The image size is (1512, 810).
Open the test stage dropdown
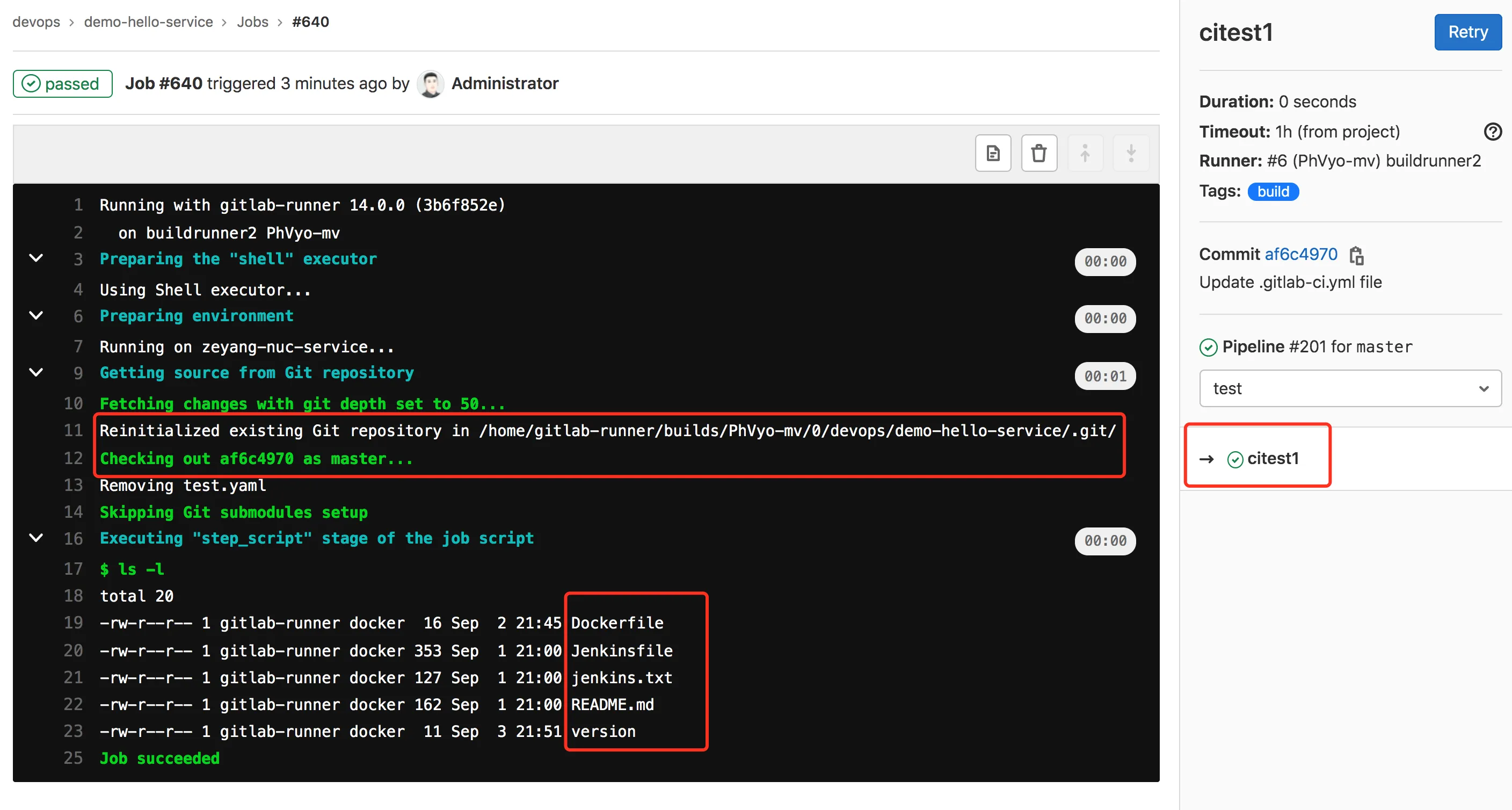(1349, 388)
